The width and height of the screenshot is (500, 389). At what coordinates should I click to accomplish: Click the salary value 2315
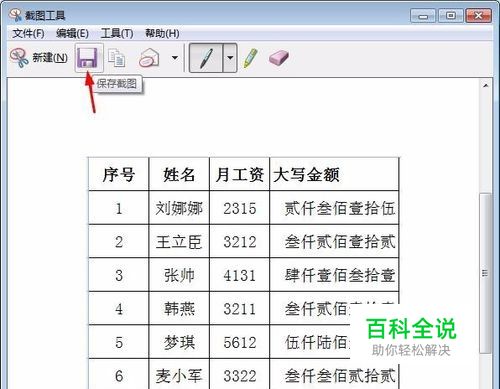tap(240, 208)
